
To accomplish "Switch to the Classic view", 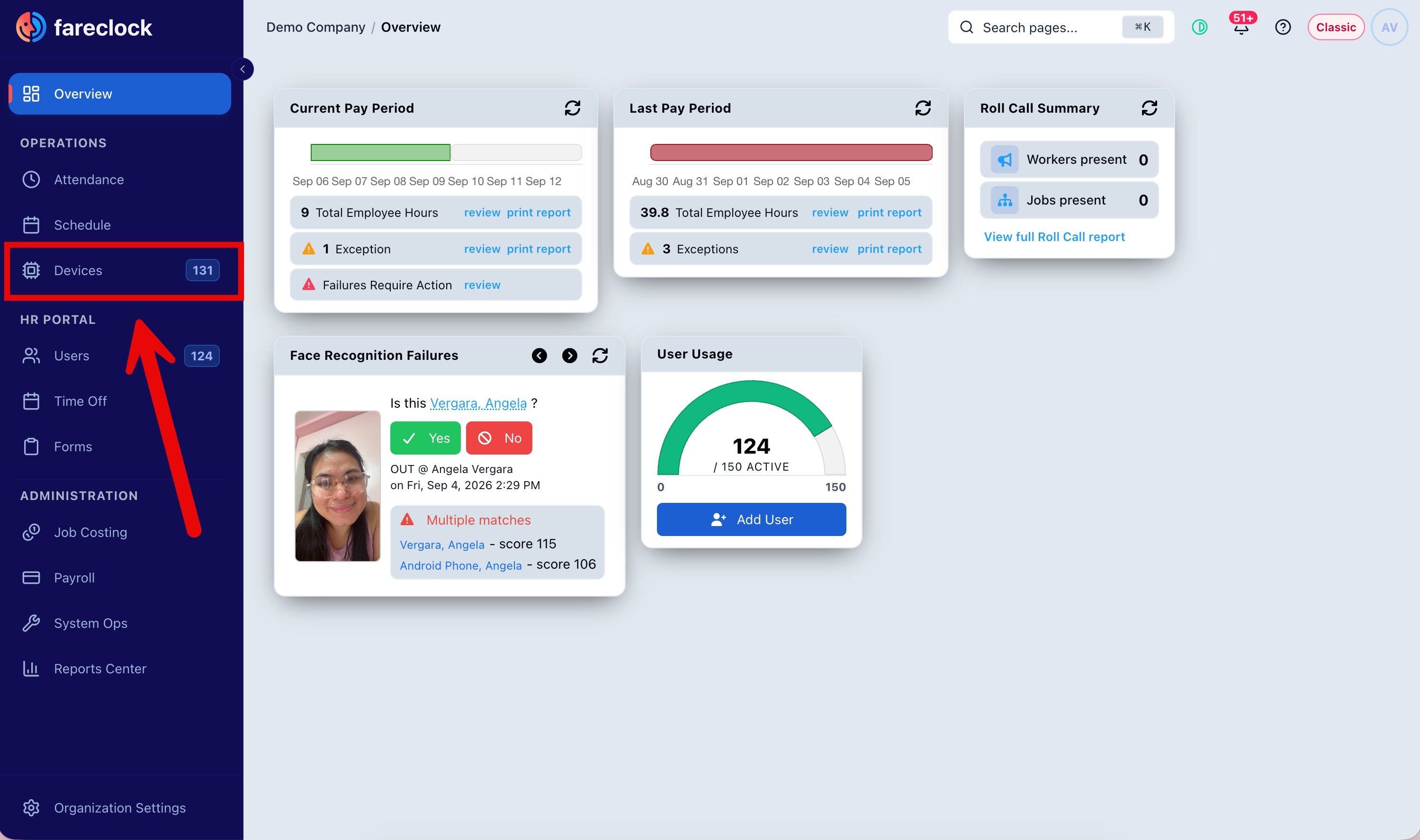I will pyautogui.click(x=1335, y=27).
